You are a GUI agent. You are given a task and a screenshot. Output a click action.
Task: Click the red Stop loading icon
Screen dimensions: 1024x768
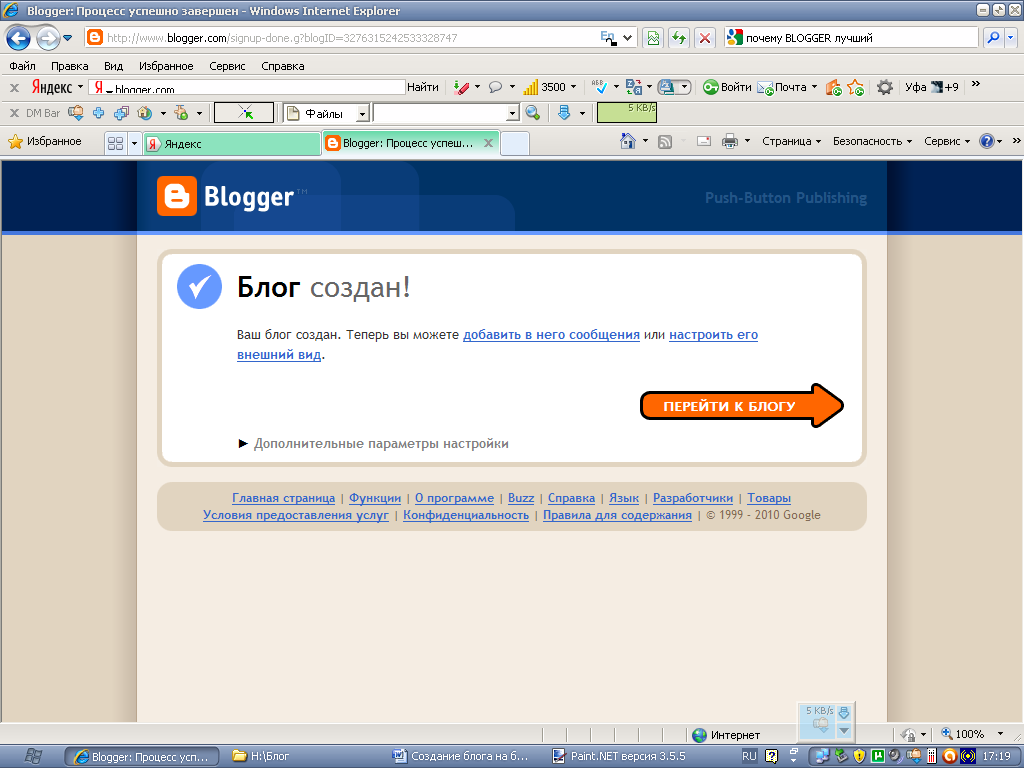(705, 38)
